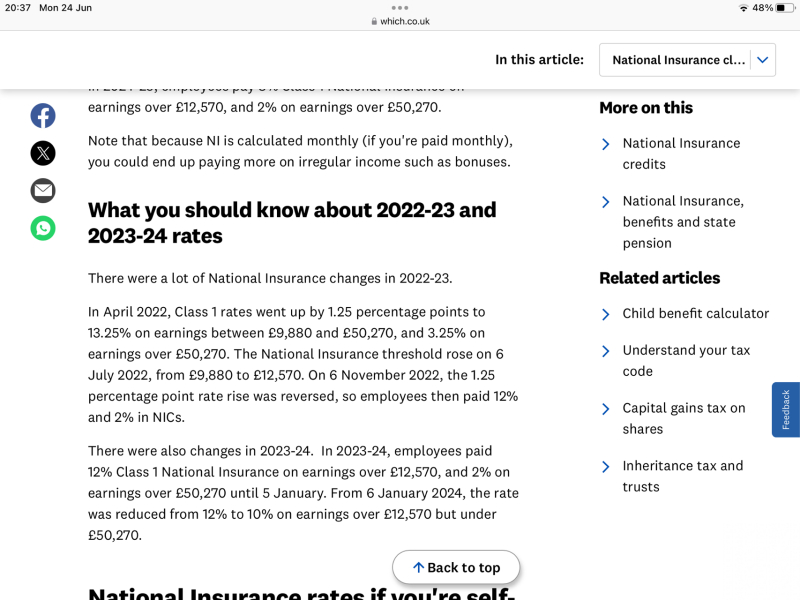Image resolution: width=800 pixels, height=600 pixels.
Task: Tap the chevron beside National Insurance credits
Action: pyautogui.click(x=606, y=144)
